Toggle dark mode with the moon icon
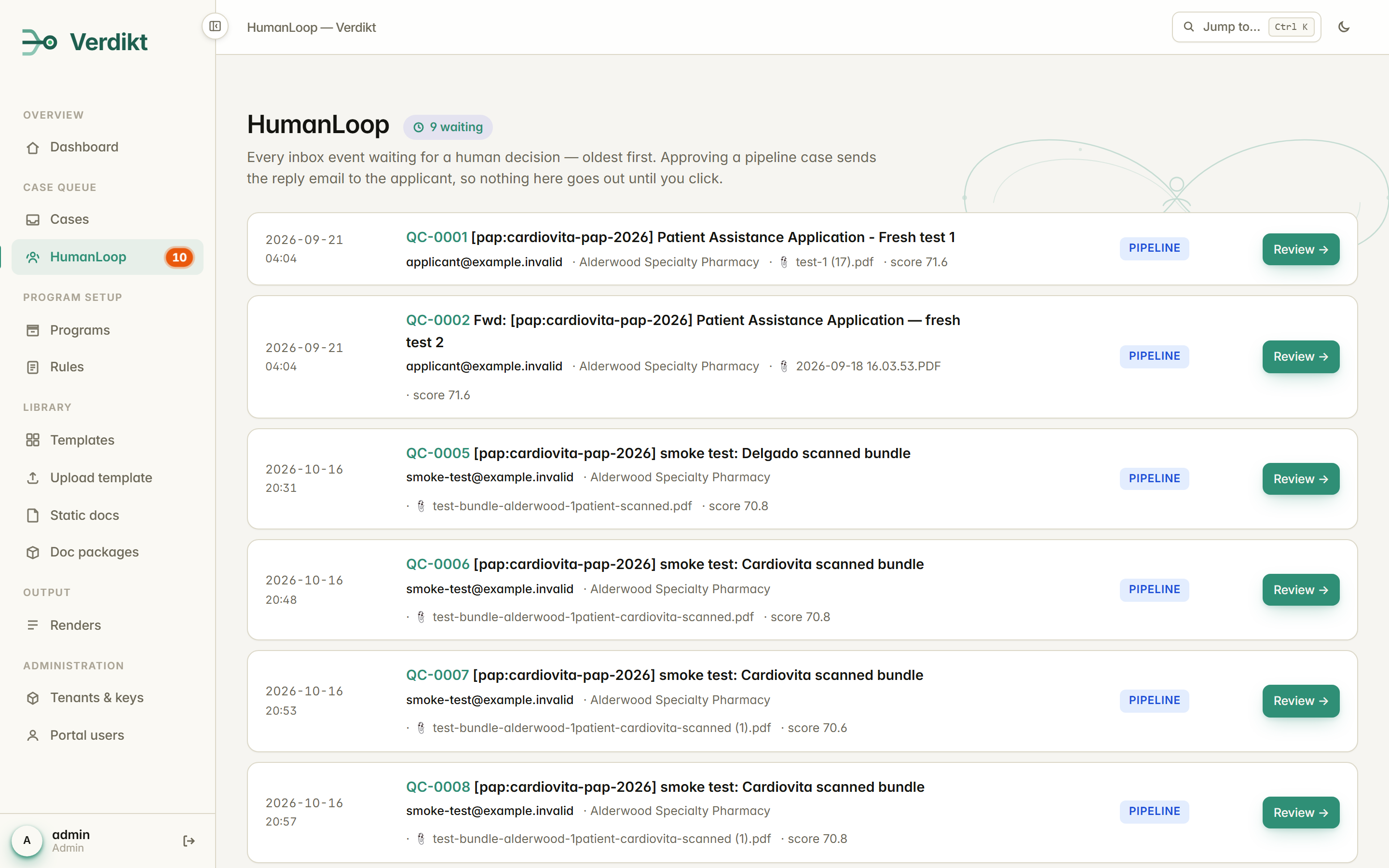 pyautogui.click(x=1344, y=27)
